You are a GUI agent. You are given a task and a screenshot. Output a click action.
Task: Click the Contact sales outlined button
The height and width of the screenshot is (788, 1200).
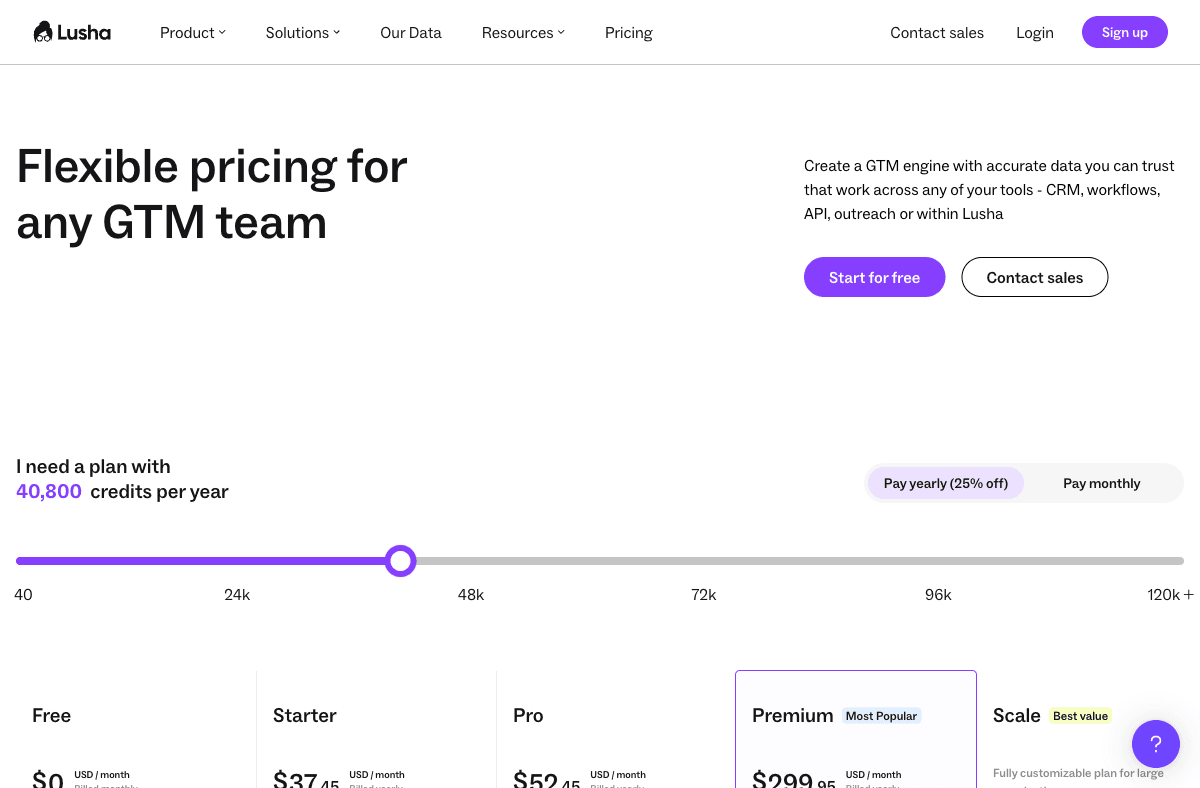1034,277
